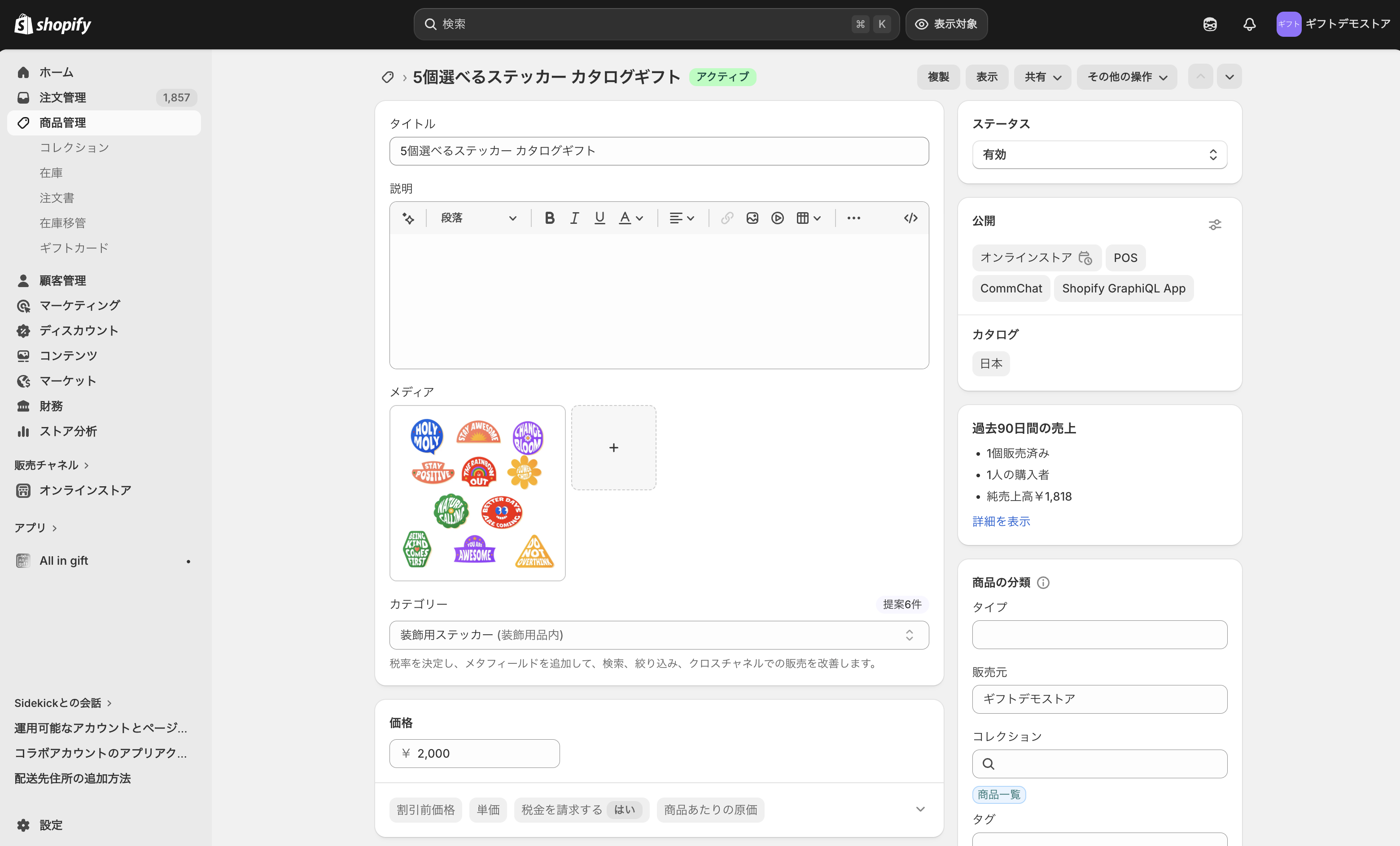Open publishing settings icon in 公開 card

click(x=1214, y=225)
